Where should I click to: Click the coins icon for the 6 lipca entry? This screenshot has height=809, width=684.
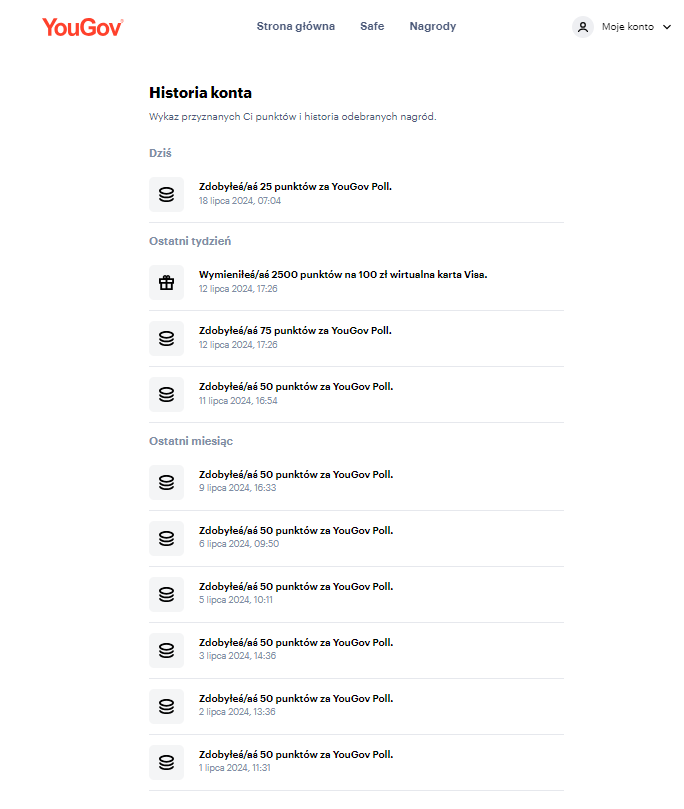(x=166, y=538)
